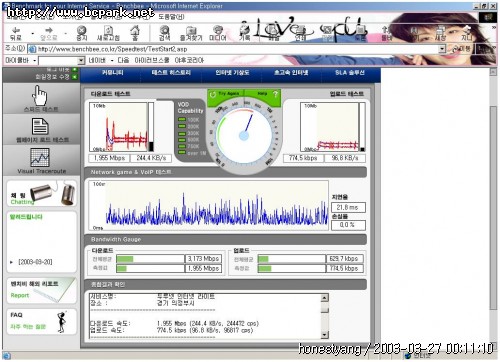Open the 도움말(H) help menu
Image resolution: width=500 pixels, height=362 pixels.
pyautogui.click(x=171, y=16)
